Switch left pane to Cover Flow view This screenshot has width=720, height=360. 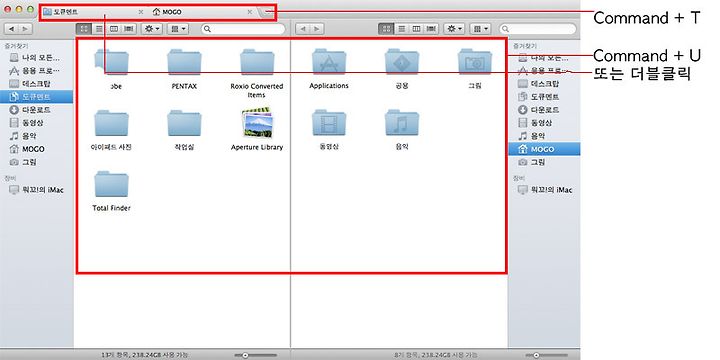click(x=129, y=29)
